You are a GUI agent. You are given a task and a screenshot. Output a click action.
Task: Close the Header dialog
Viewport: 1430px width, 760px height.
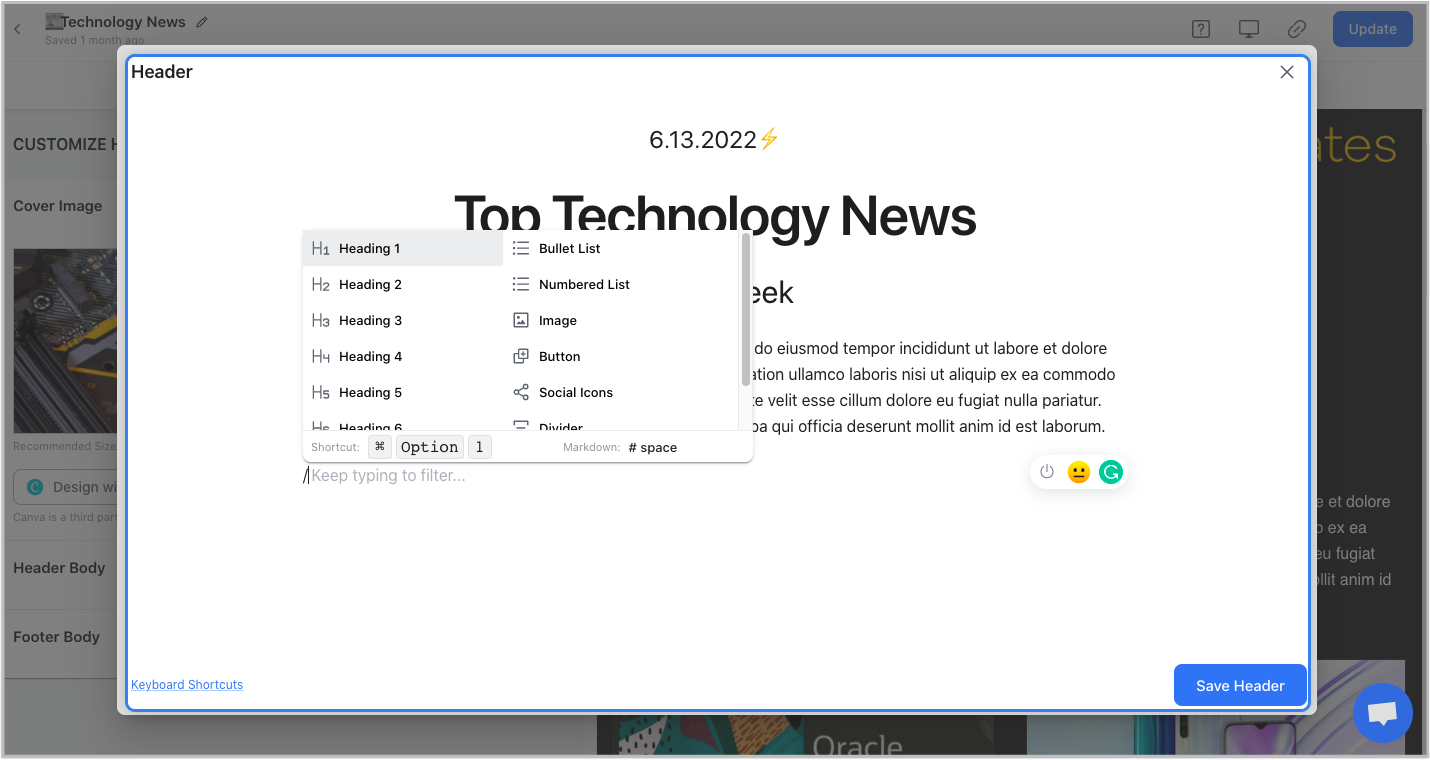pyautogui.click(x=1287, y=72)
